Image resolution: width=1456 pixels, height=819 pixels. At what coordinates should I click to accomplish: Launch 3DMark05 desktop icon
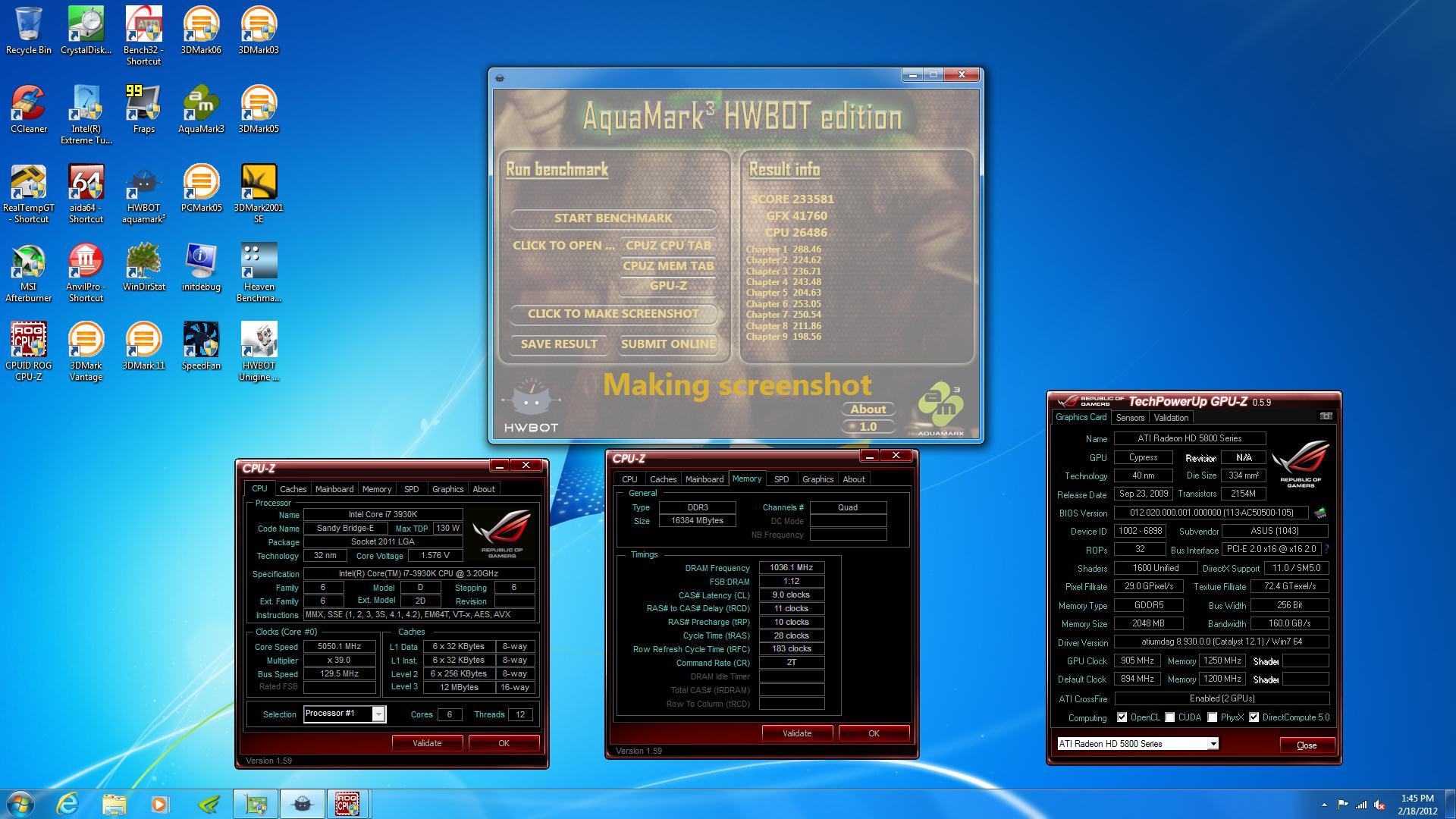click(259, 109)
